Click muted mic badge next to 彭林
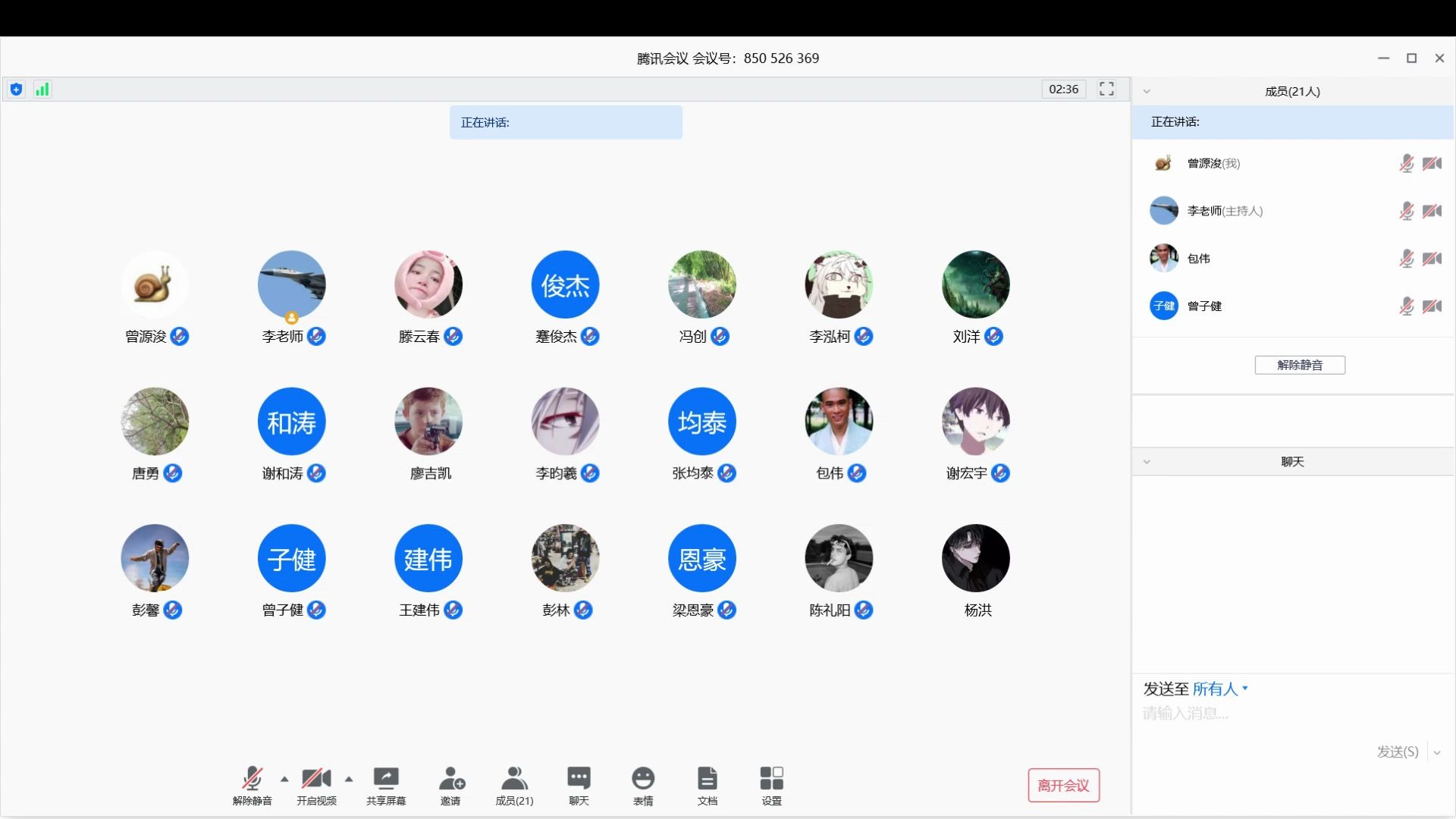The height and width of the screenshot is (819, 1456). point(583,610)
